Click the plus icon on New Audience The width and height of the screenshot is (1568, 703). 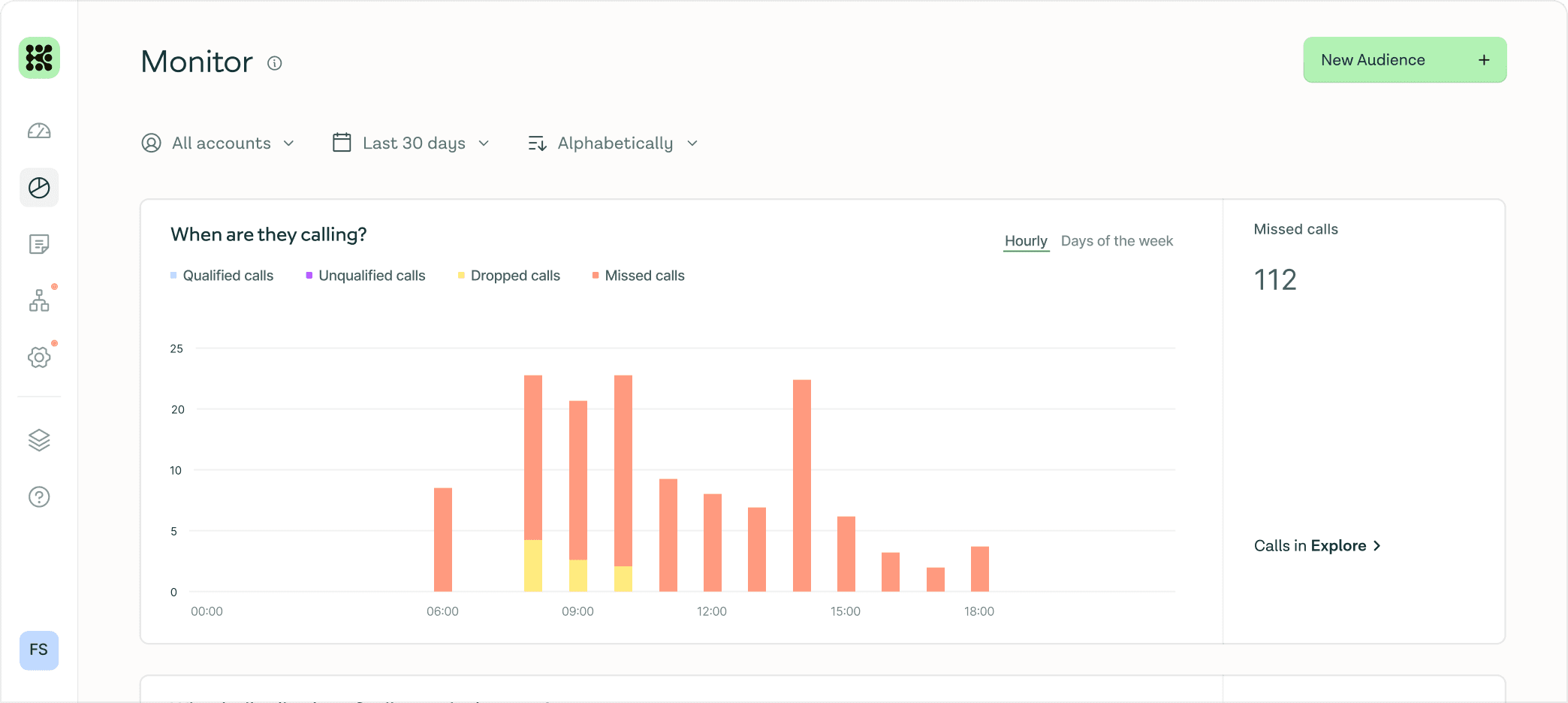coord(1484,60)
